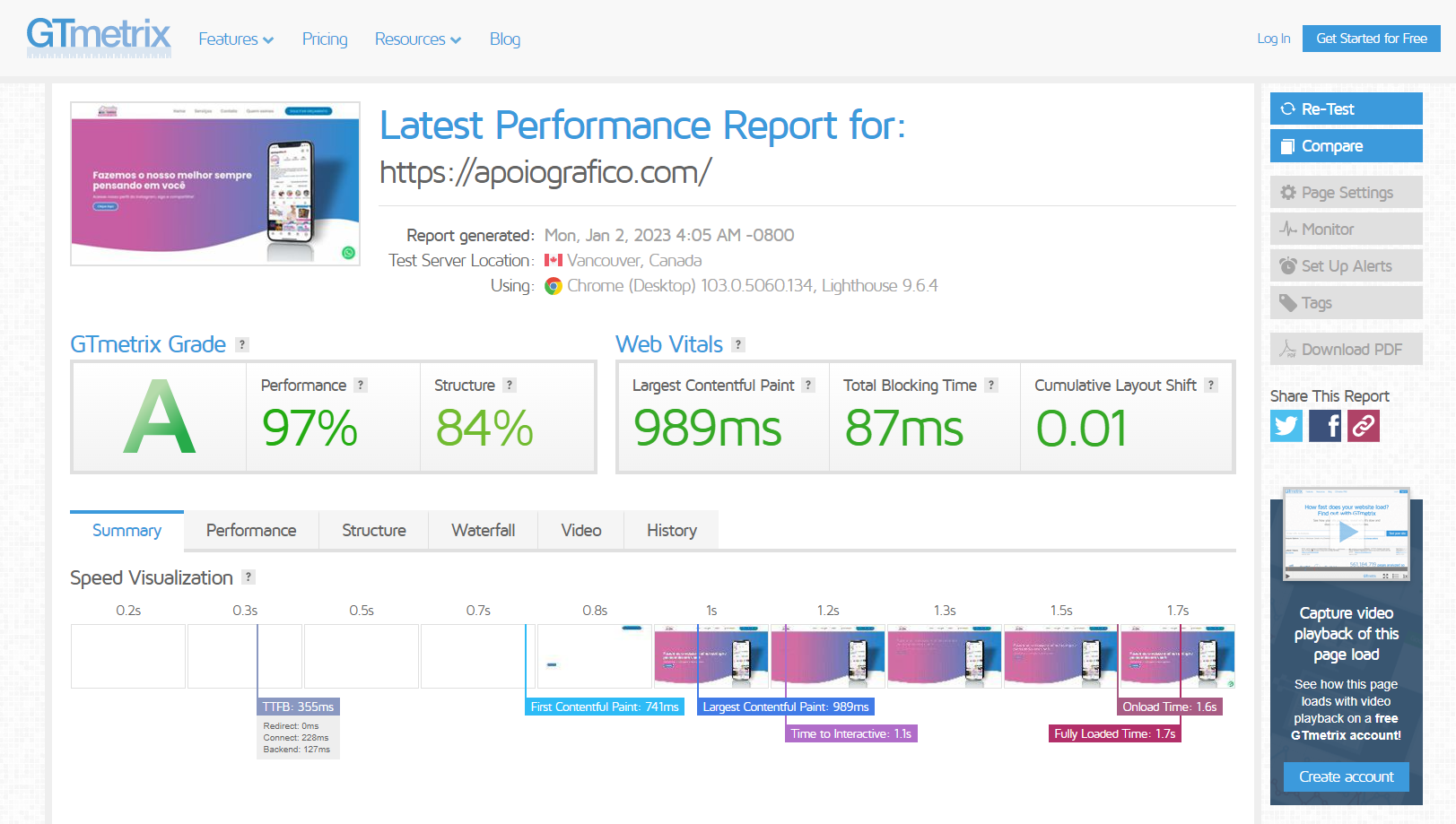Viewport: 1456px width, 824px height.
Task: Click Largest Contentful Paint: 989ms marker label
Action: point(786,707)
